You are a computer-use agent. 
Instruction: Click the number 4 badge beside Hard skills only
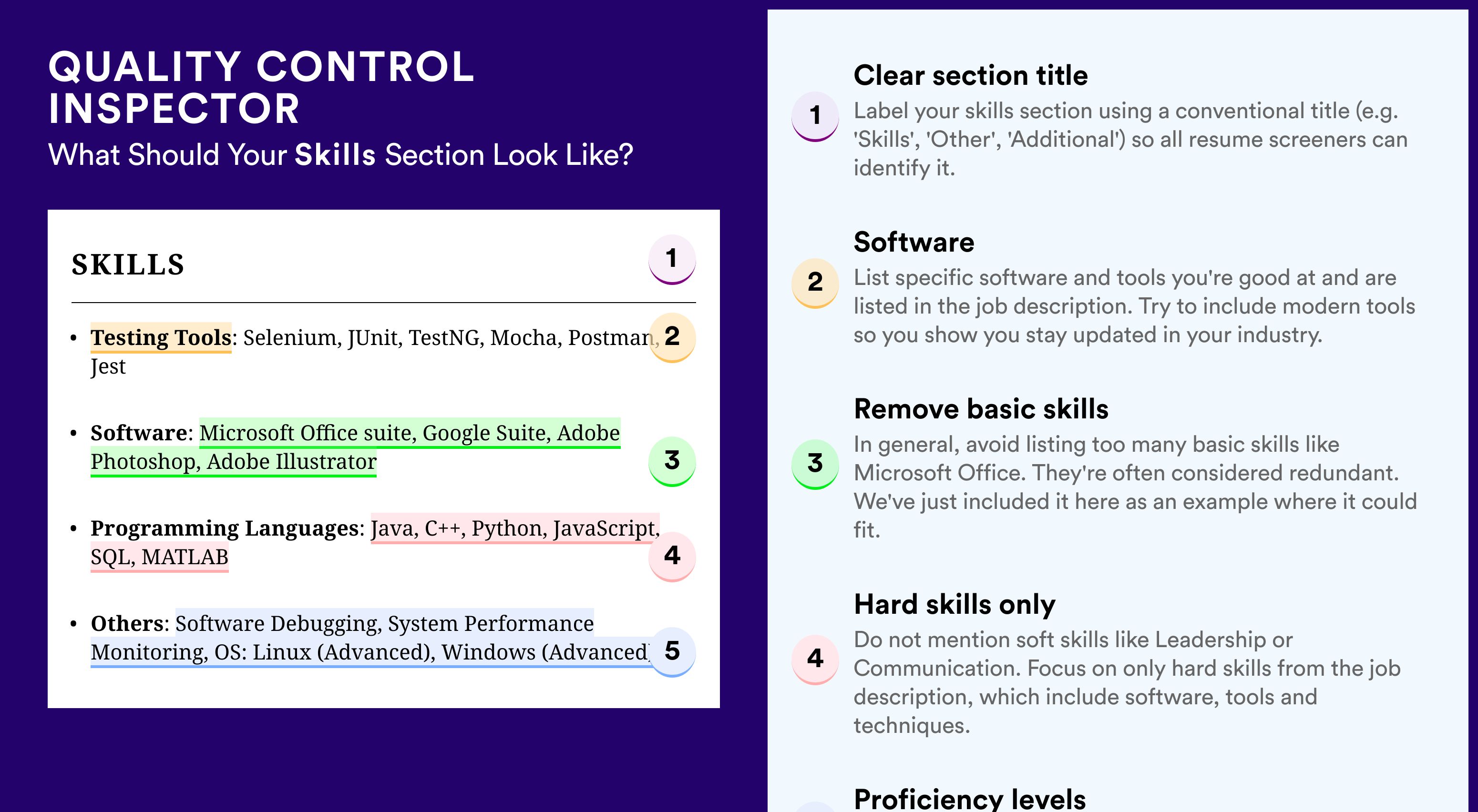point(815,660)
